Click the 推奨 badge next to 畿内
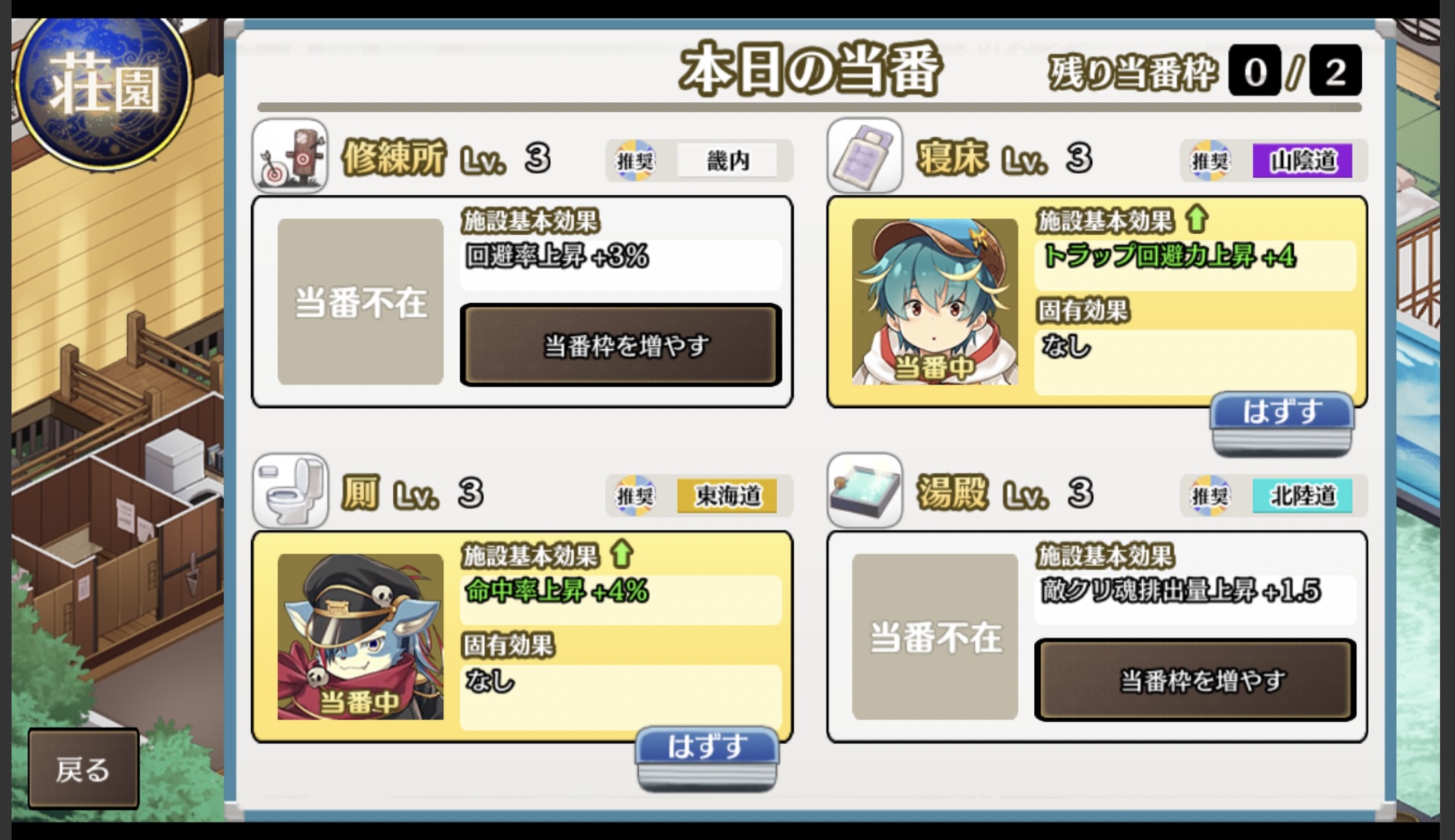The image size is (1455, 840). (x=634, y=161)
